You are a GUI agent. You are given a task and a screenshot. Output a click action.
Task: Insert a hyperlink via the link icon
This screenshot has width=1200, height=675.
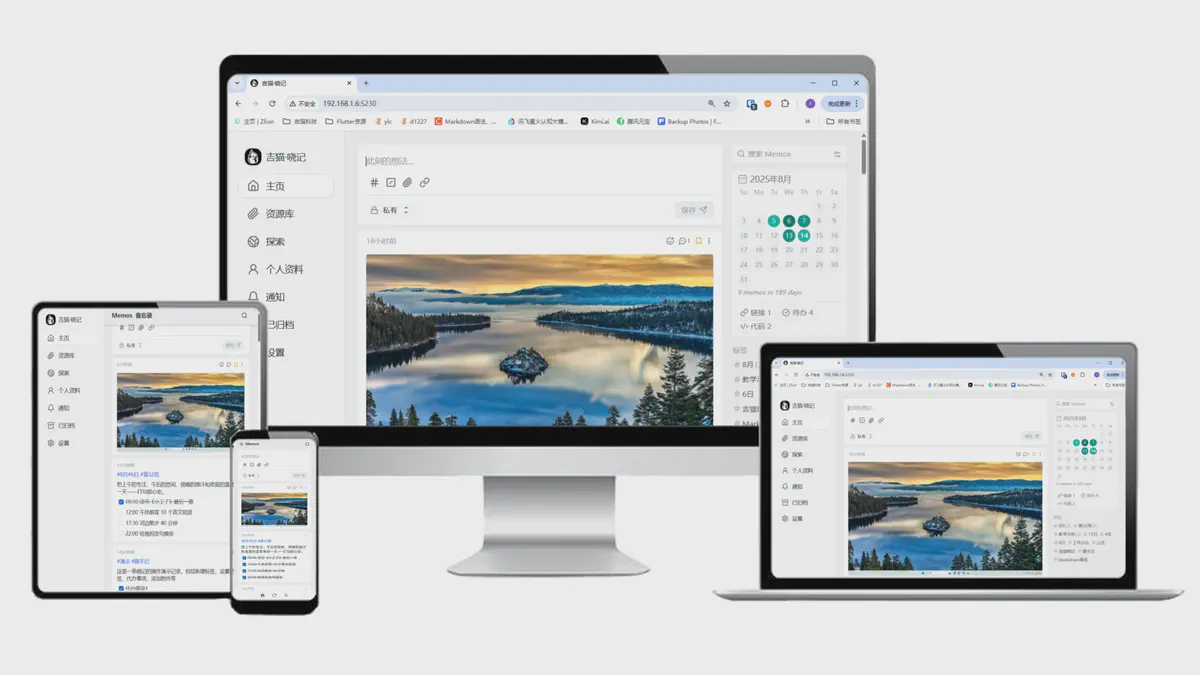pyautogui.click(x=425, y=181)
